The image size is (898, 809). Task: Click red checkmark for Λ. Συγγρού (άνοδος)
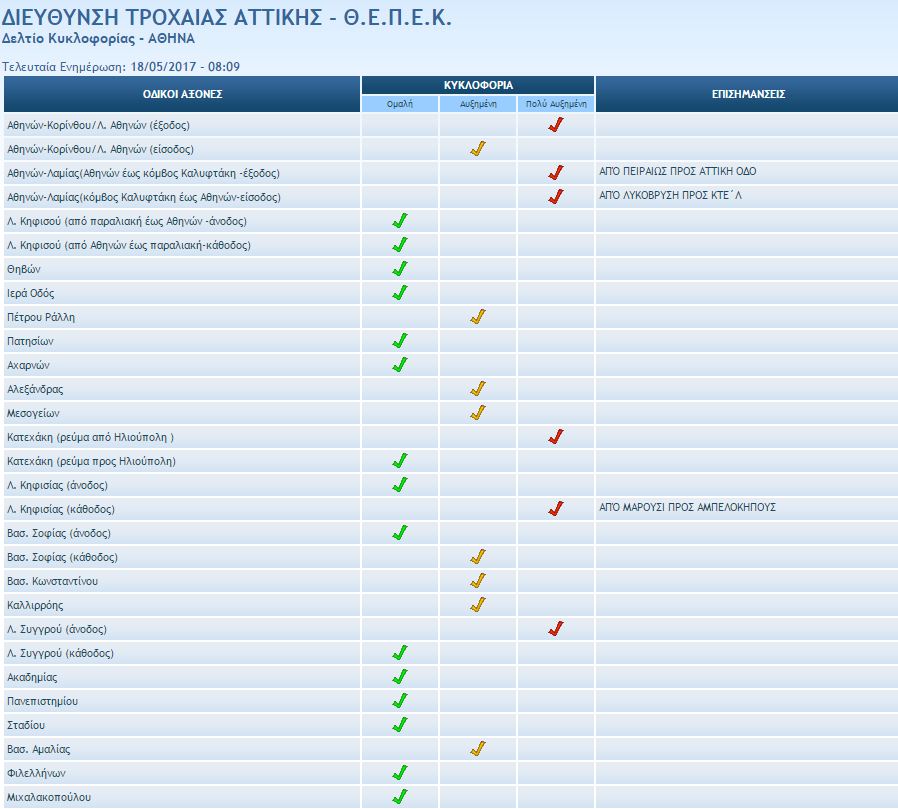coord(556,629)
